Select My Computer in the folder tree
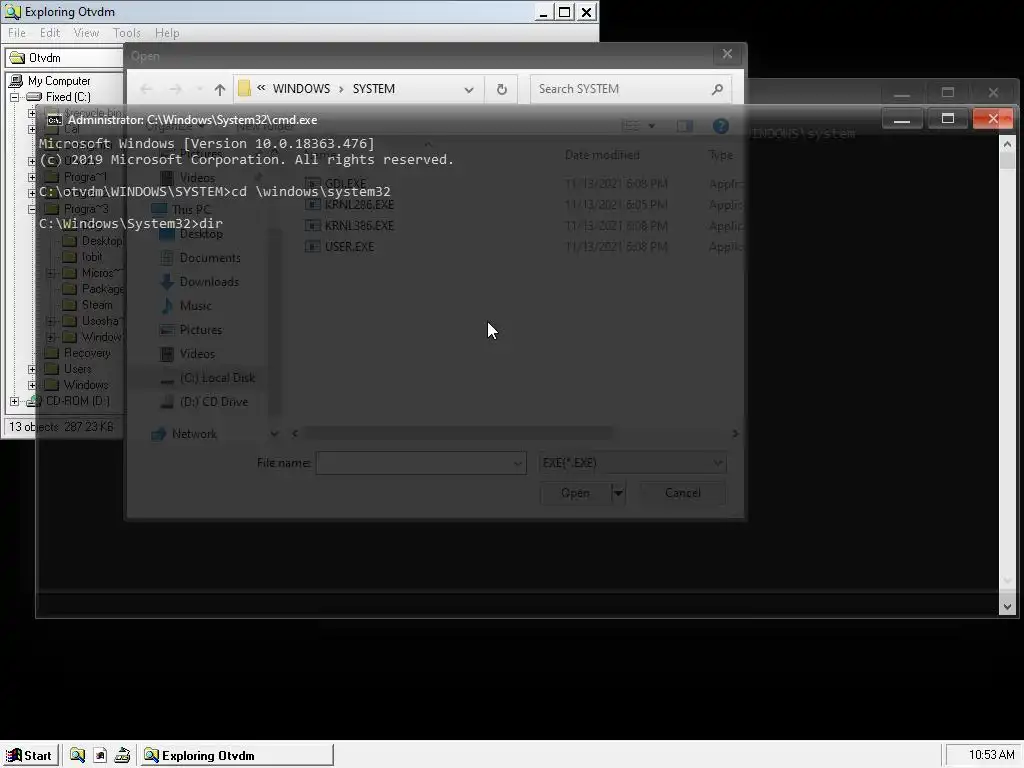 point(59,81)
